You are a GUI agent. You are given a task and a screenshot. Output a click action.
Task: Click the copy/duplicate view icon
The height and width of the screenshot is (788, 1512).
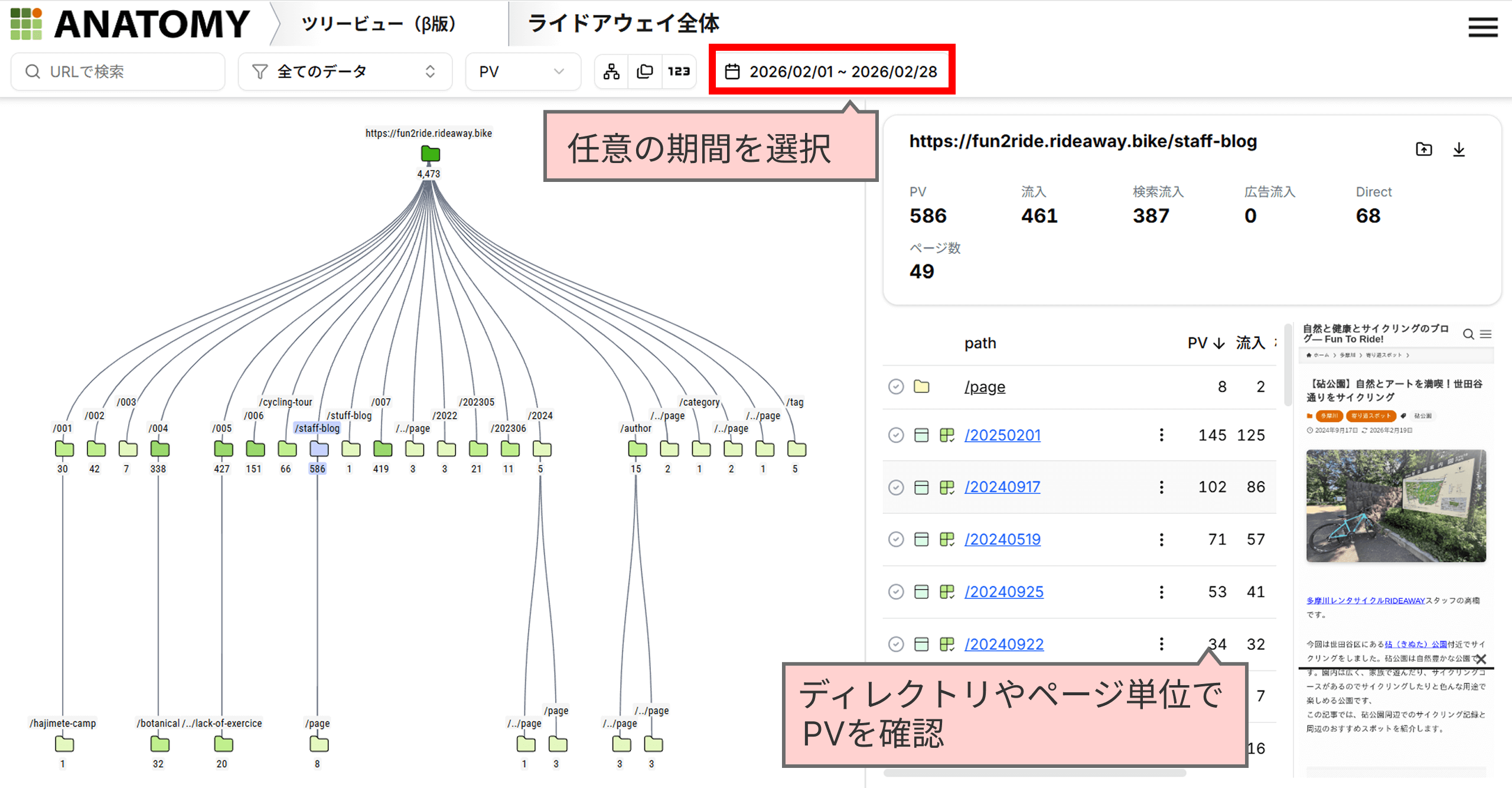tap(644, 71)
